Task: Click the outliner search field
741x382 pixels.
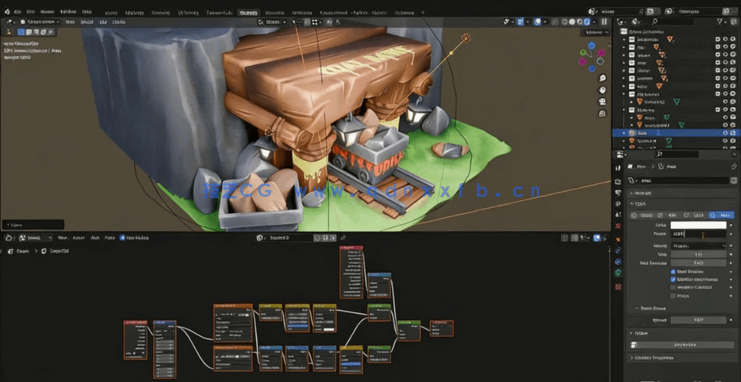Action: (672, 22)
